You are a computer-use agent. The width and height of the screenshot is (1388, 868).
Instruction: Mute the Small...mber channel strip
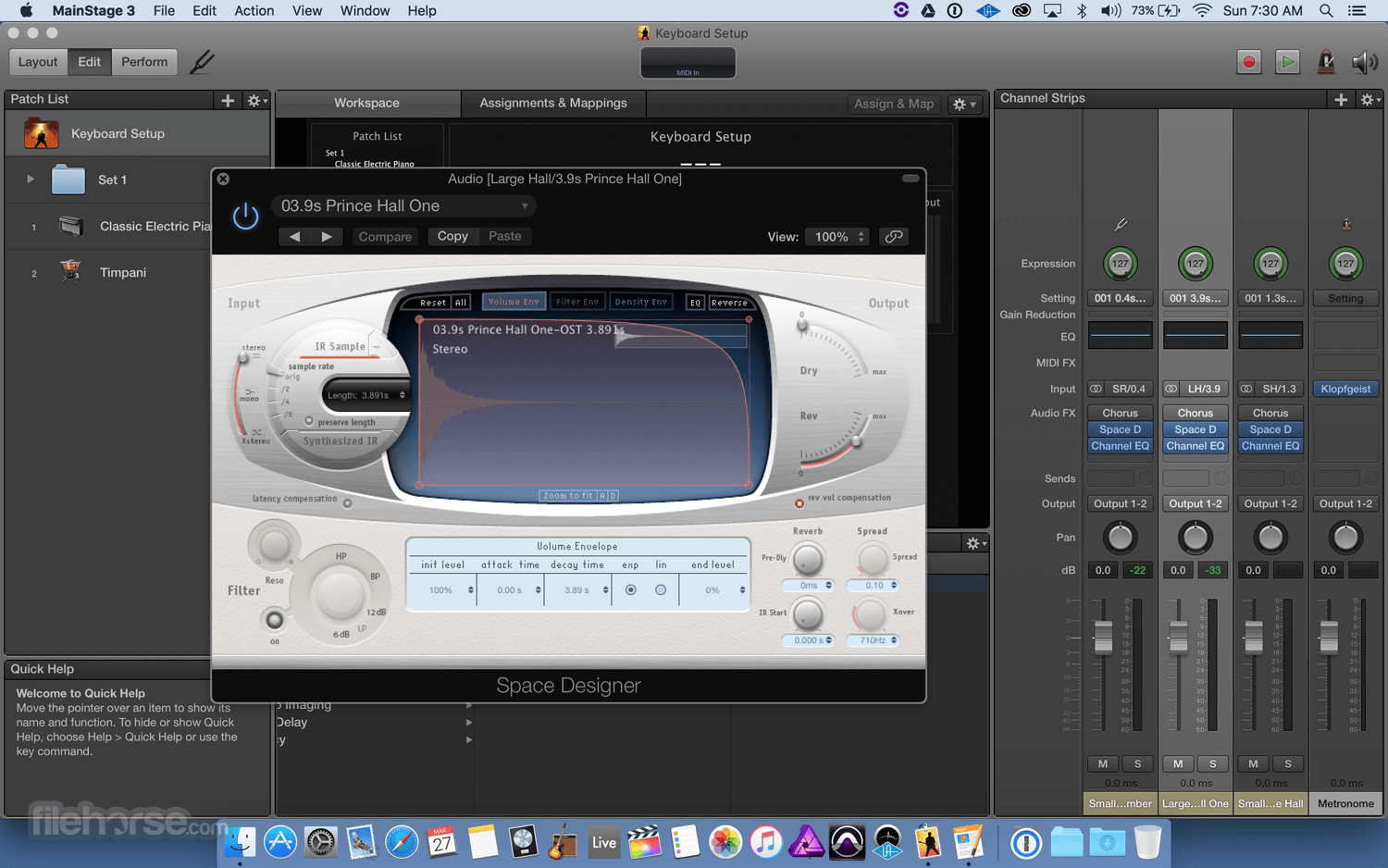tap(1103, 764)
